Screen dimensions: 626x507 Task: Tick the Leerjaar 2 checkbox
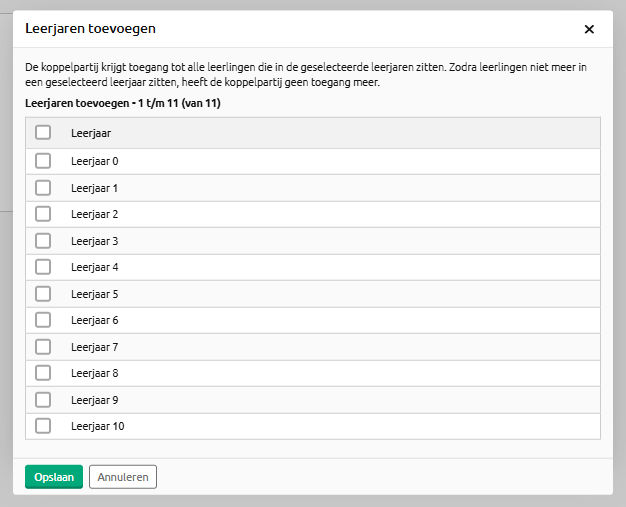(x=43, y=214)
